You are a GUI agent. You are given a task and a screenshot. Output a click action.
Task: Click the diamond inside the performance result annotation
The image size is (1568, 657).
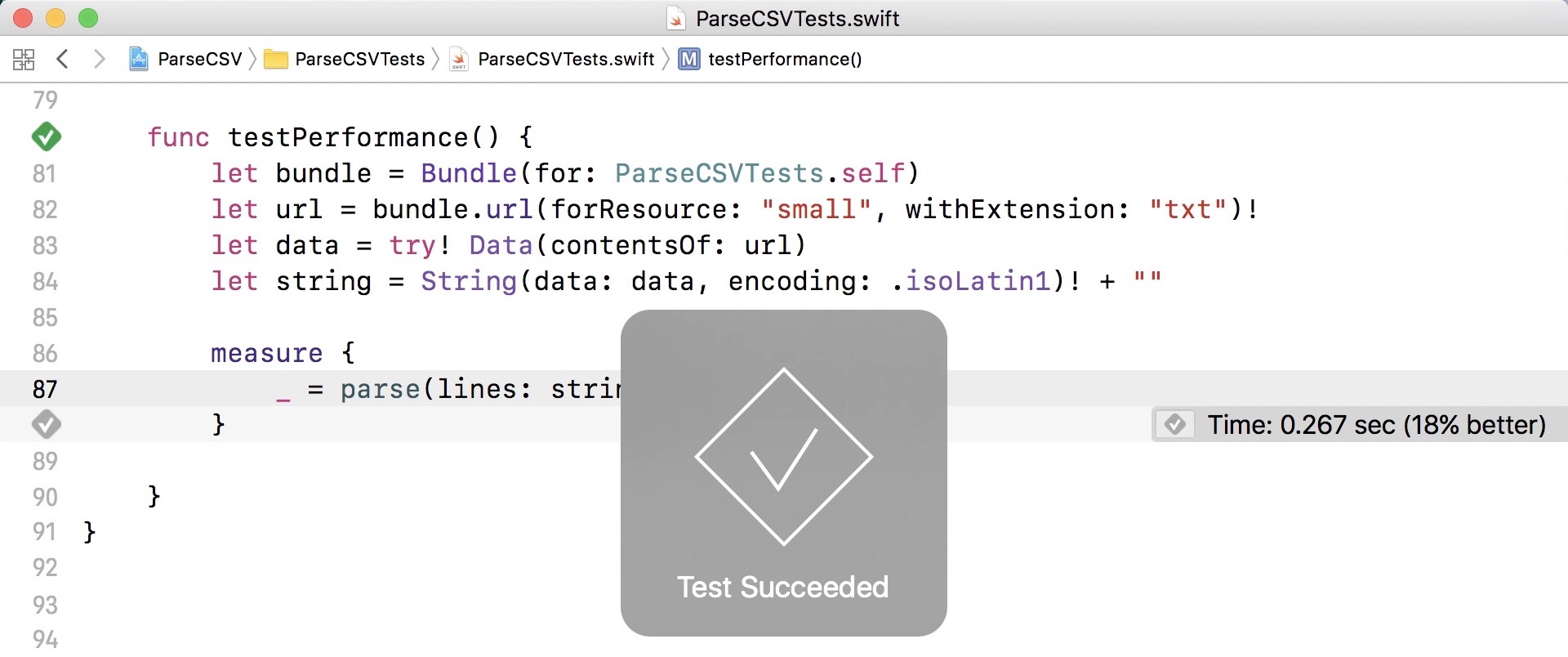(x=1176, y=424)
